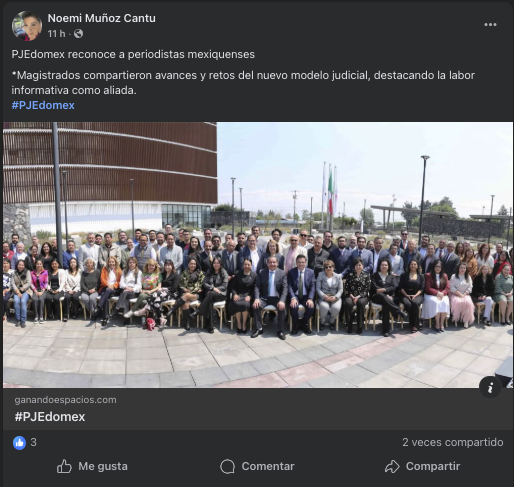
Task: Like the post with the Me gusta label
Action: coord(103,466)
